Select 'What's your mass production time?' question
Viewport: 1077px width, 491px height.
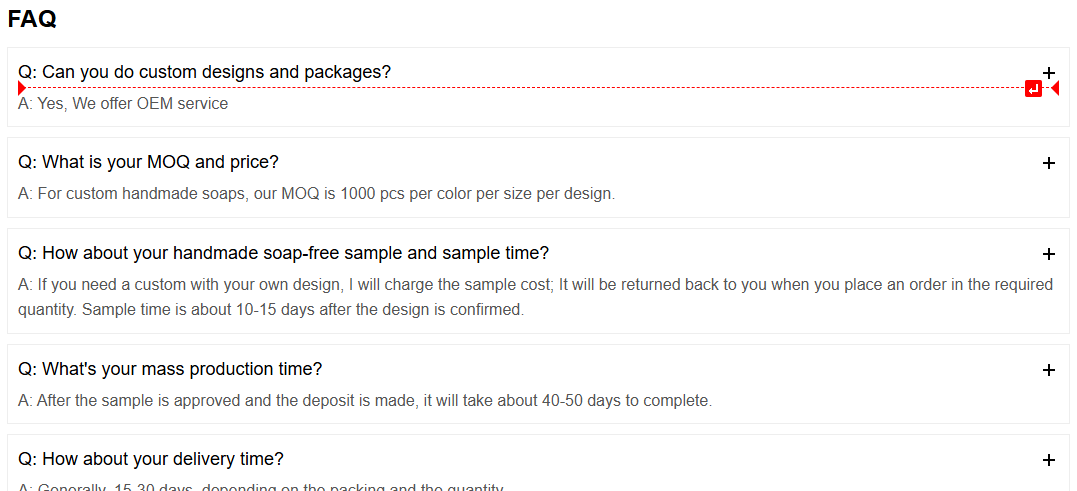click(170, 369)
